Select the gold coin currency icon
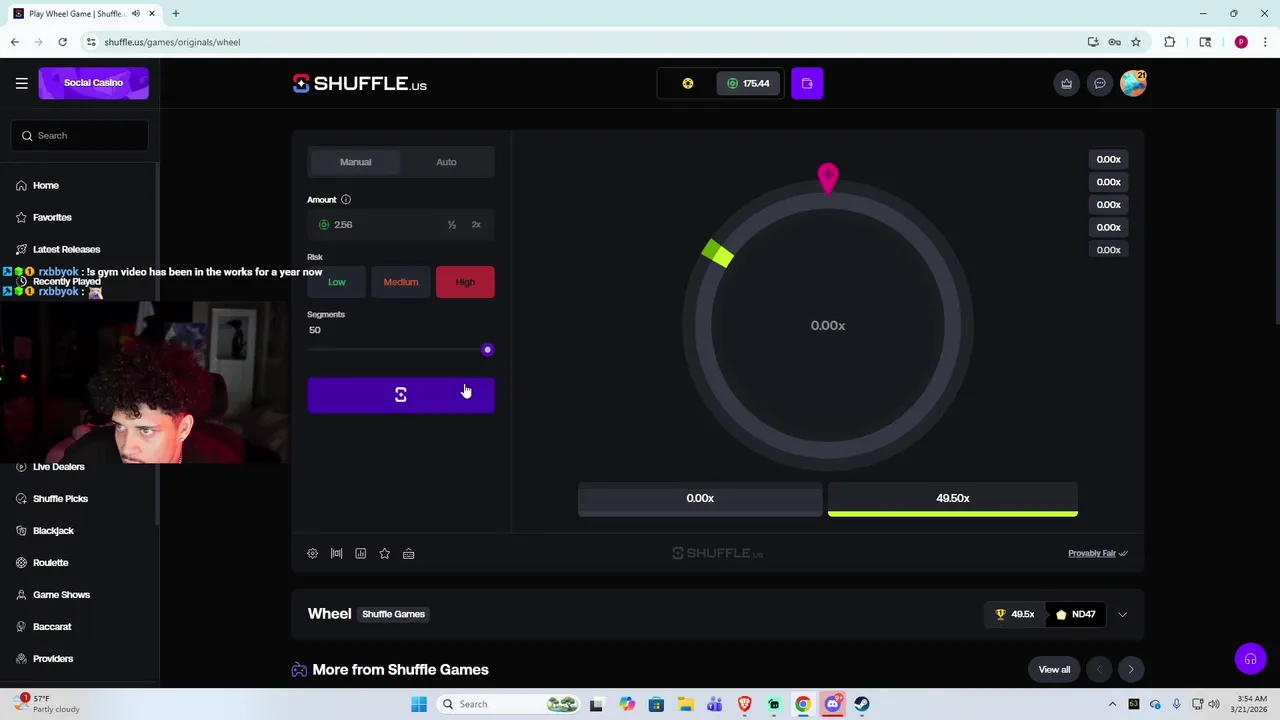This screenshot has width=1280, height=720. (688, 83)
